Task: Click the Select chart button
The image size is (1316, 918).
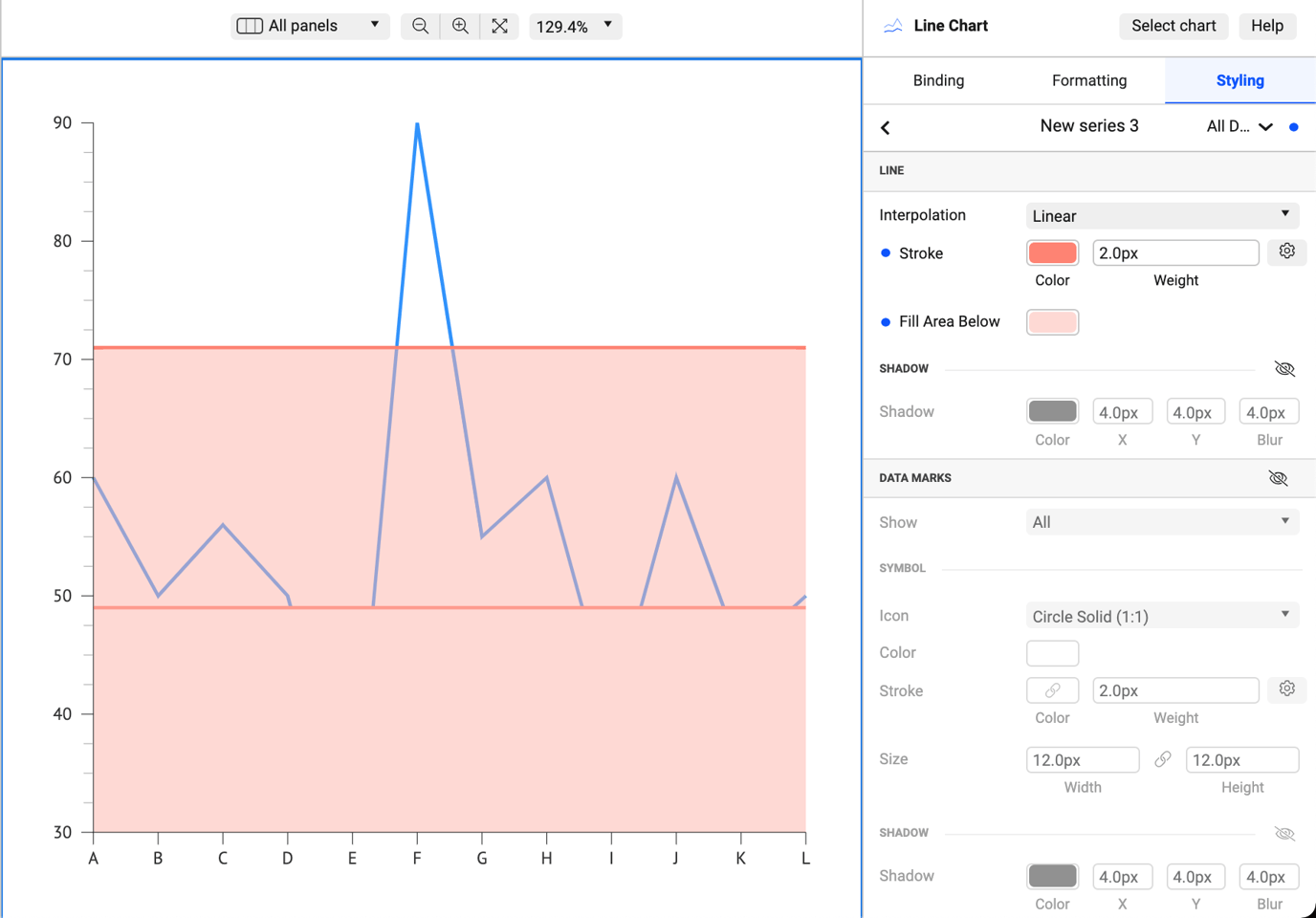Action: [x=1173, y=26]
